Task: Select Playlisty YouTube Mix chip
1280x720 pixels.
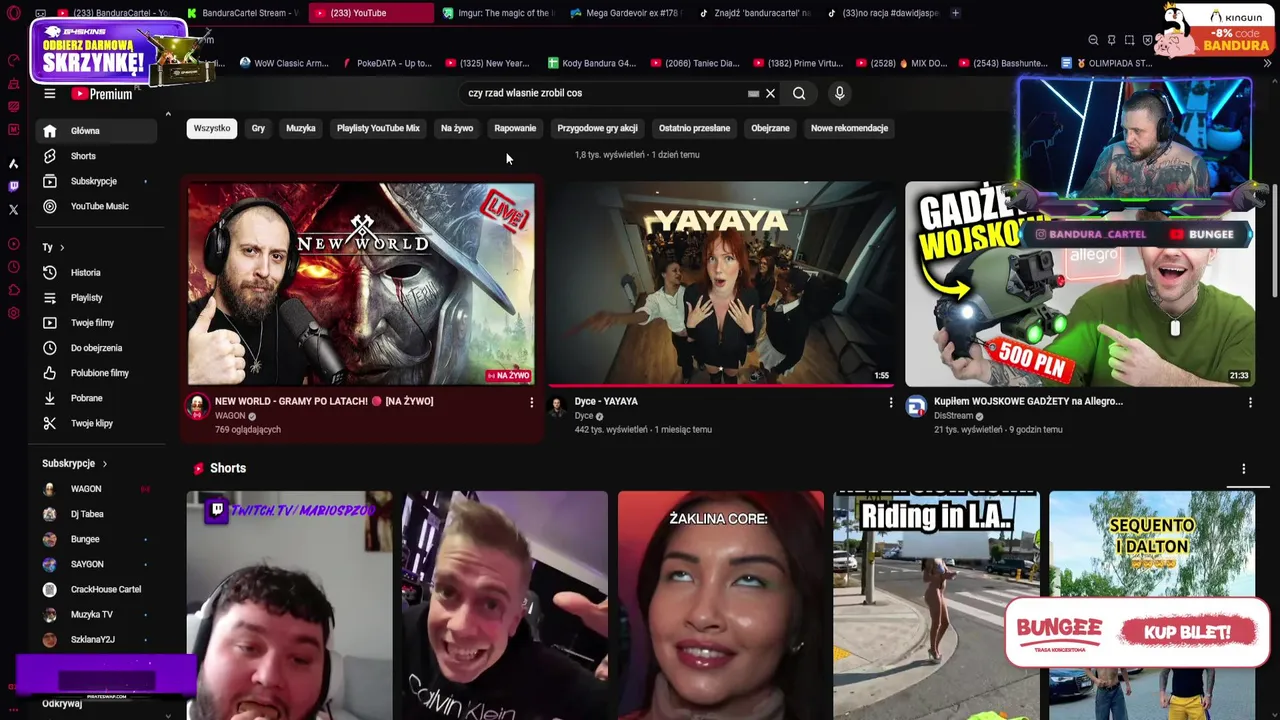Action: [378, 128]
